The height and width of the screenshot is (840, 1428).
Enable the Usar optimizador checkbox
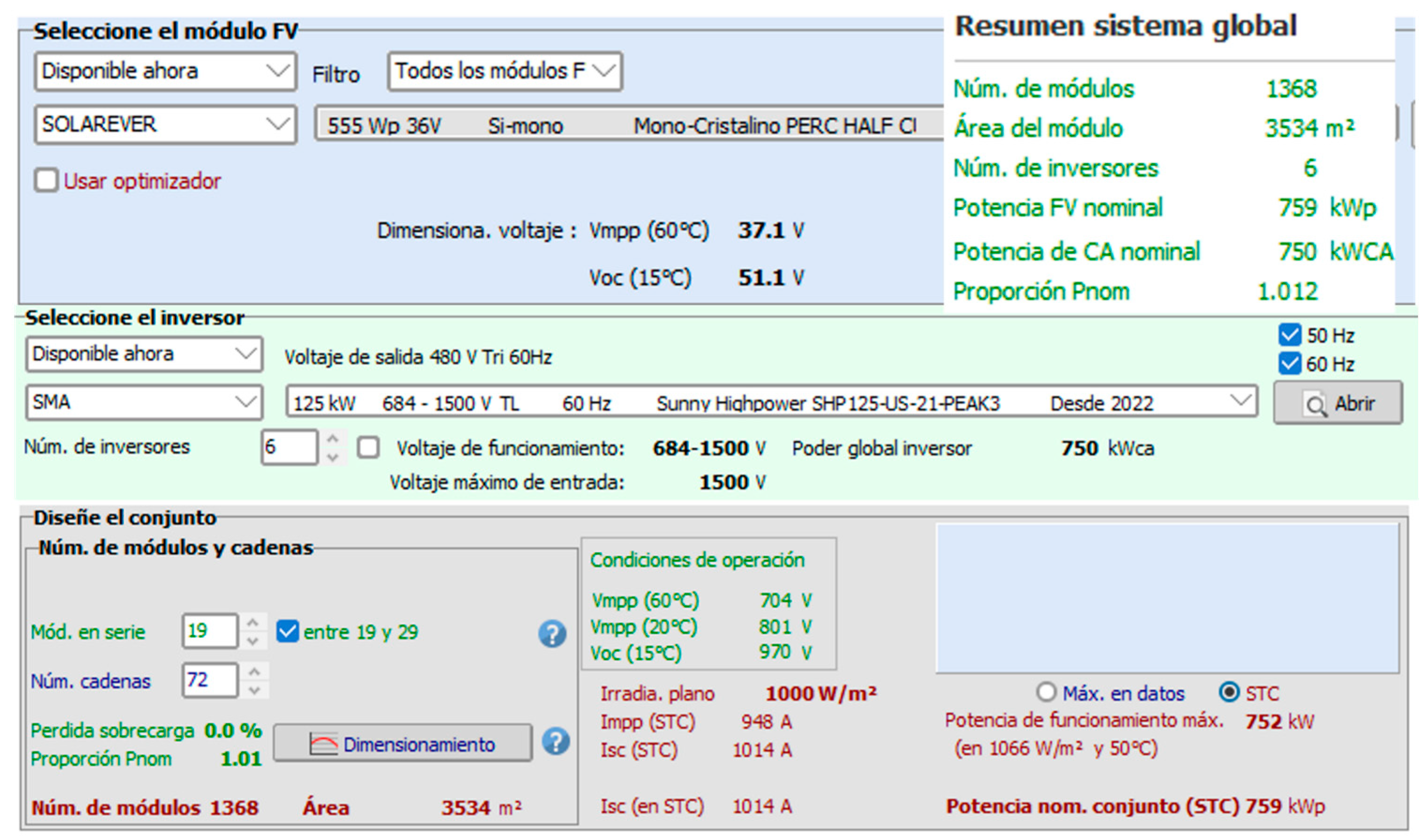46,181
